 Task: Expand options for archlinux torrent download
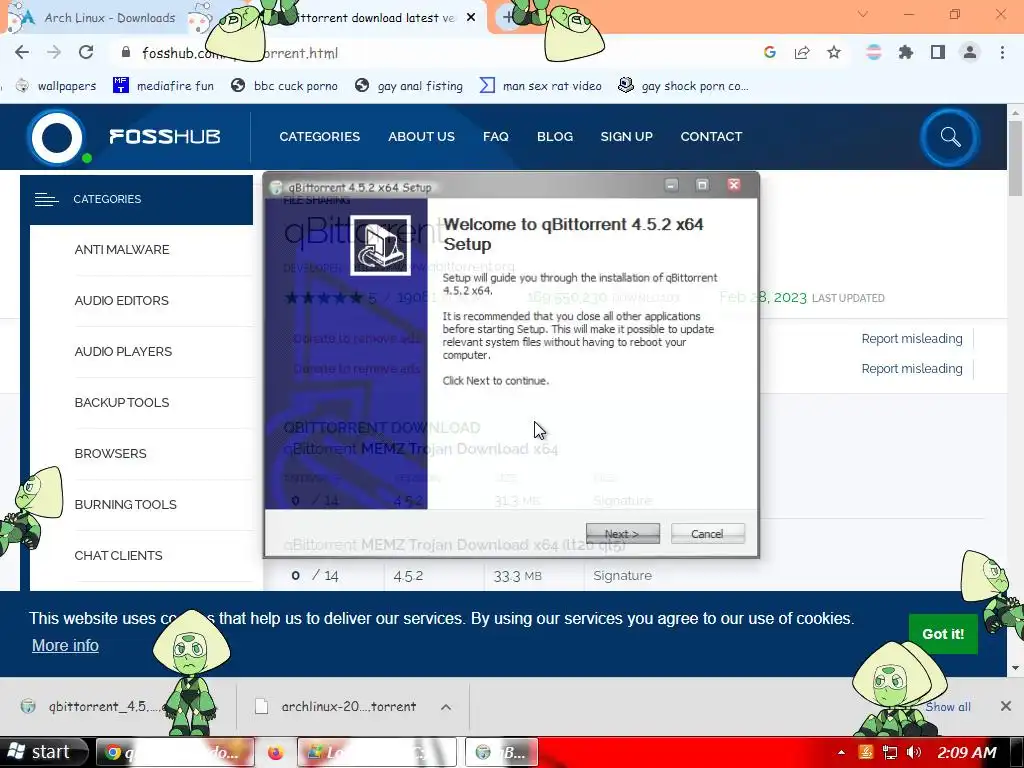point(446,707)
